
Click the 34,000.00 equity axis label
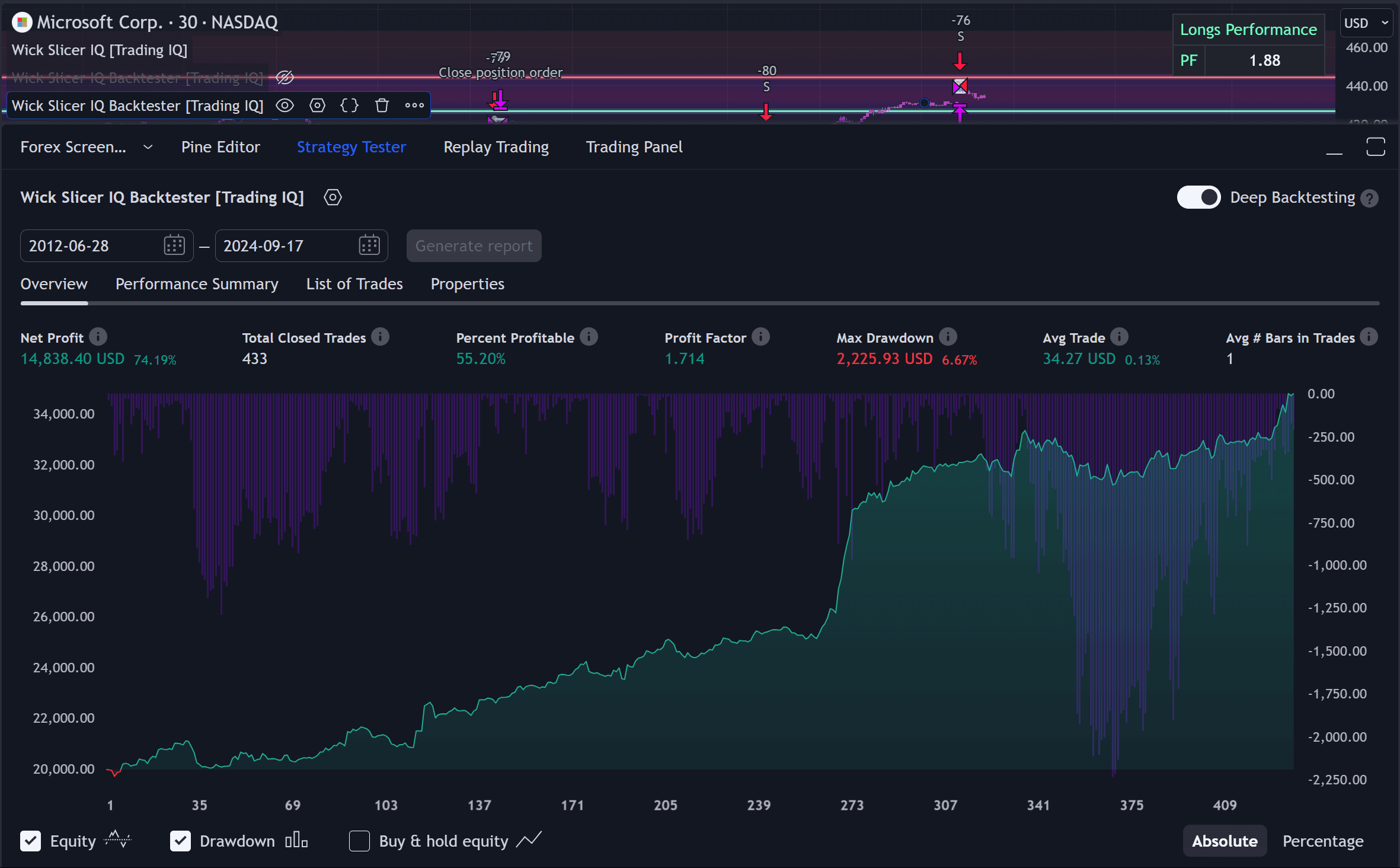point(63,414)
